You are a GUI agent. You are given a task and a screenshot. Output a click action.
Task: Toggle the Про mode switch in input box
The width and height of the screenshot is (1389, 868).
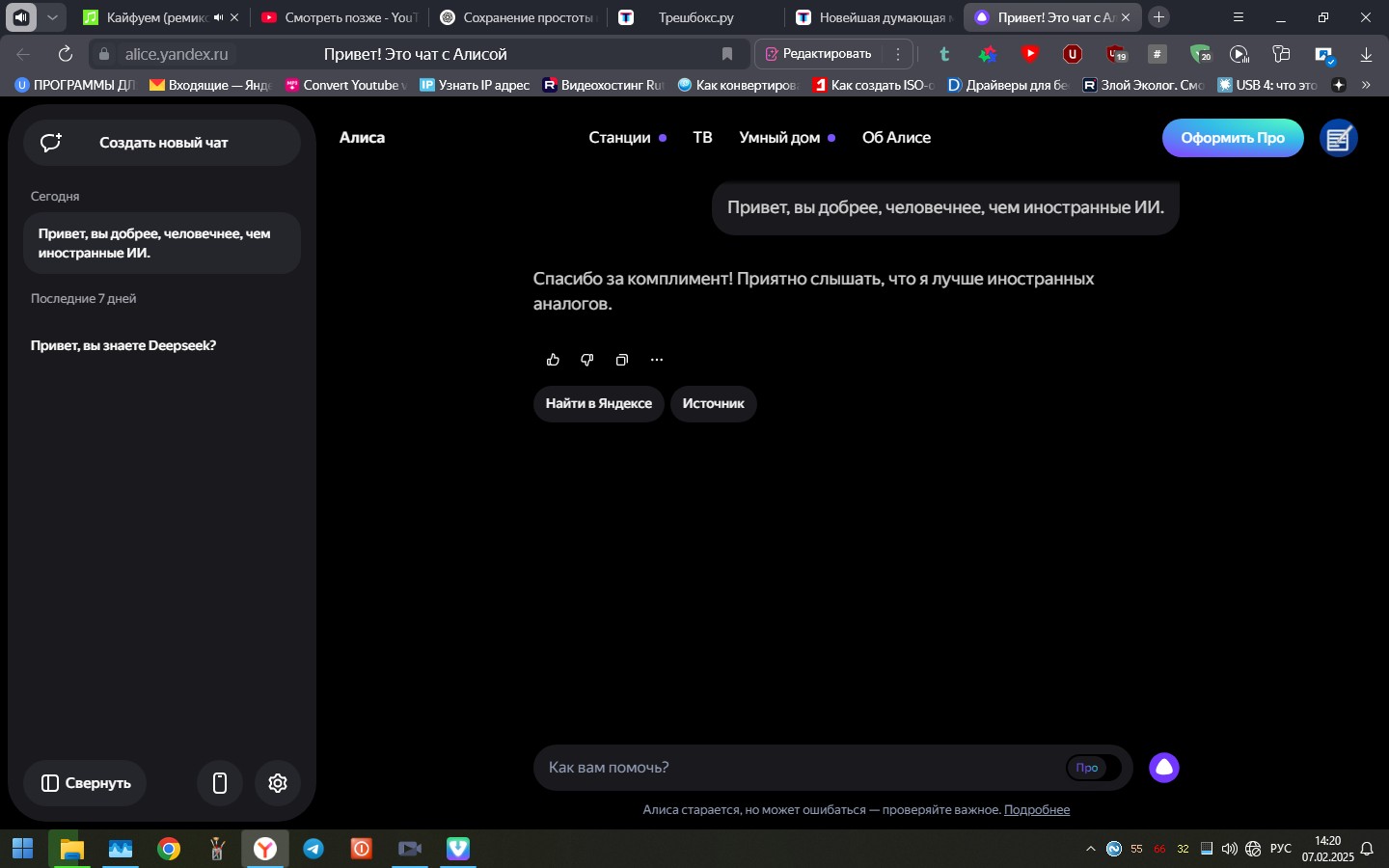[x=1093, y=768]
